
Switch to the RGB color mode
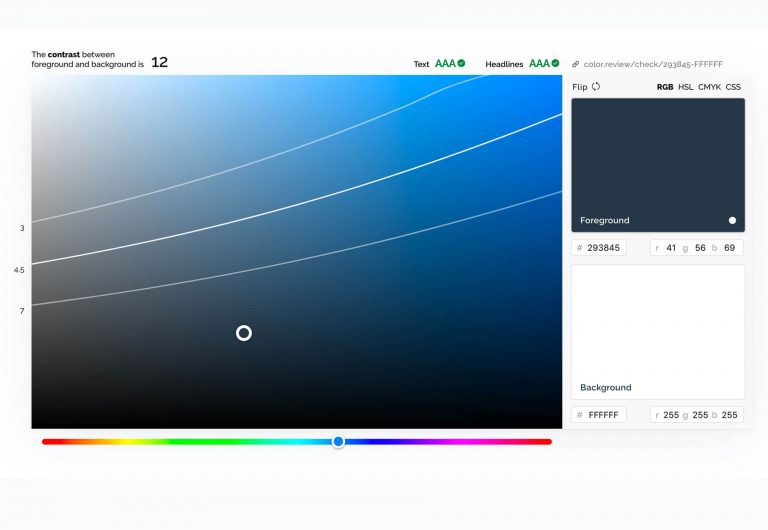click(665, 87)
